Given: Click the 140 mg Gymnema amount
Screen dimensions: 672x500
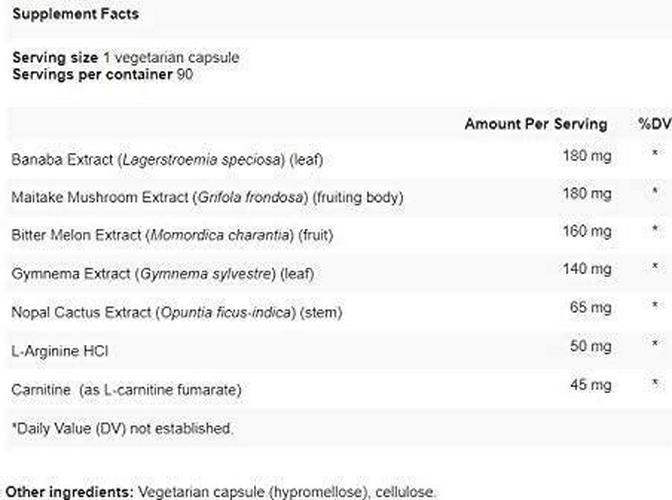Looking at the screenshot, I should tap(586, 270).
